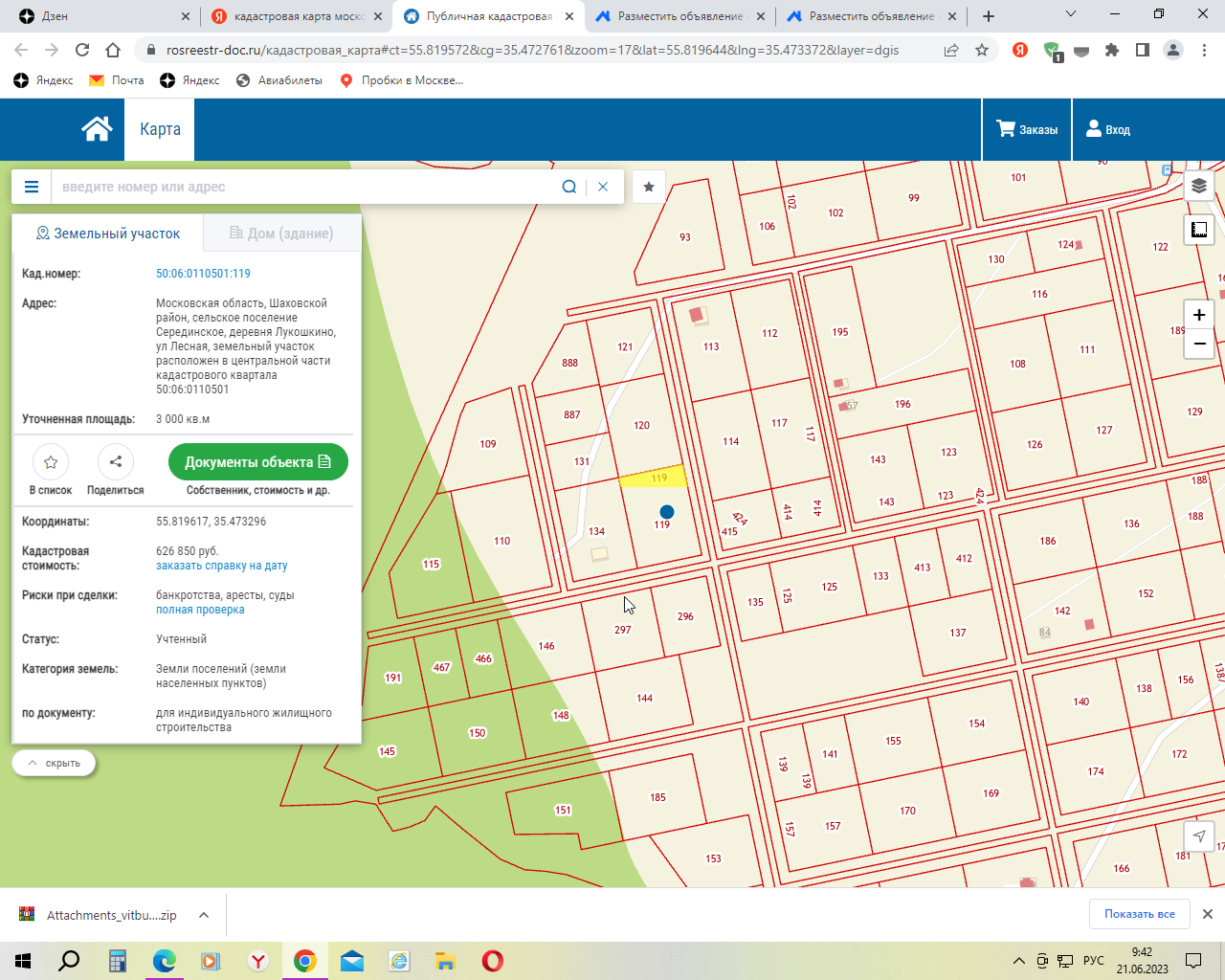Click the measurement ruler tool
Viewport: 1225px width, 980px height.
point(1198,230)
